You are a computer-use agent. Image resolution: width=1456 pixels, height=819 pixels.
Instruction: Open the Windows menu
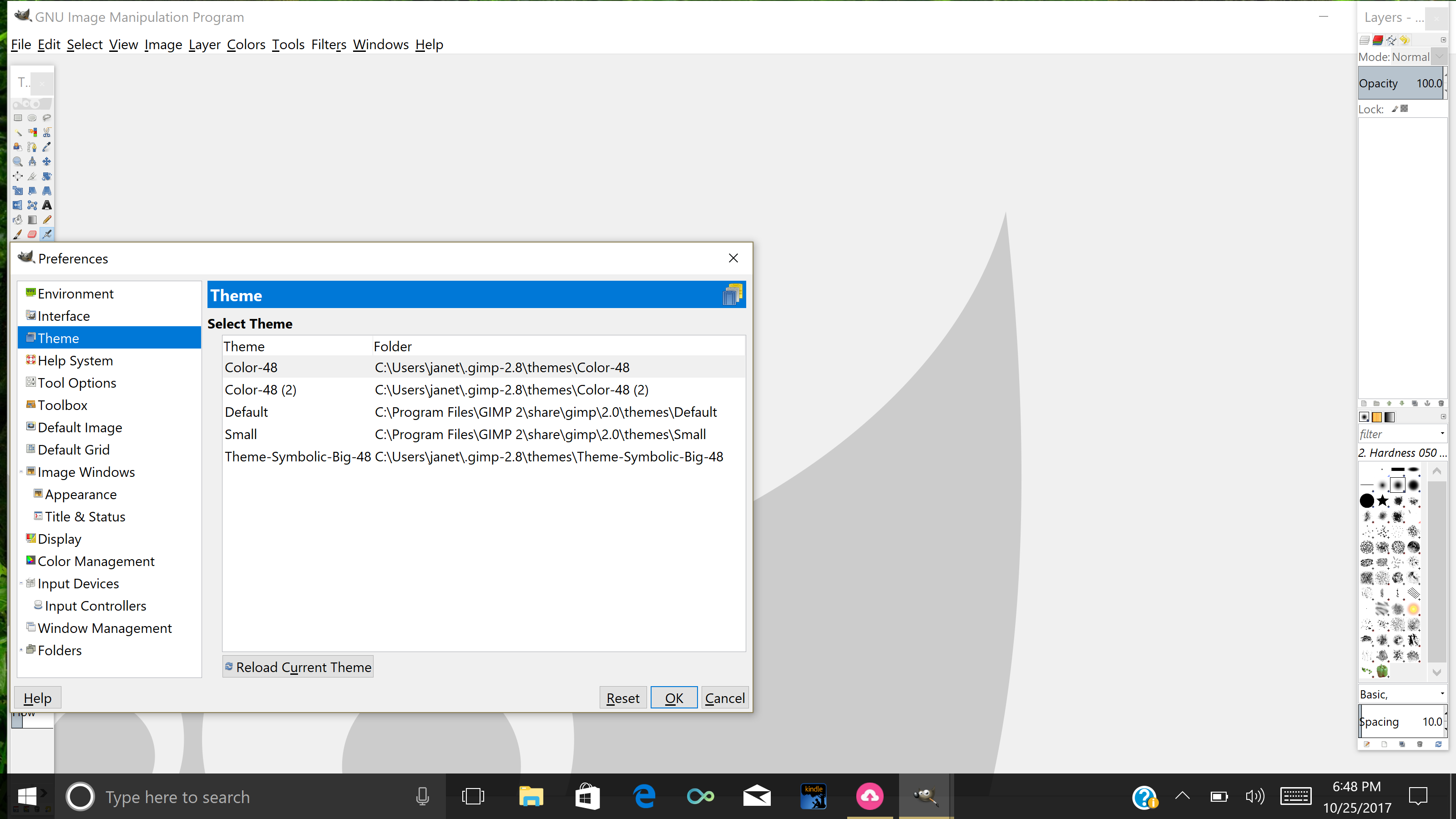pyautogui.click(x=380, y=44)
